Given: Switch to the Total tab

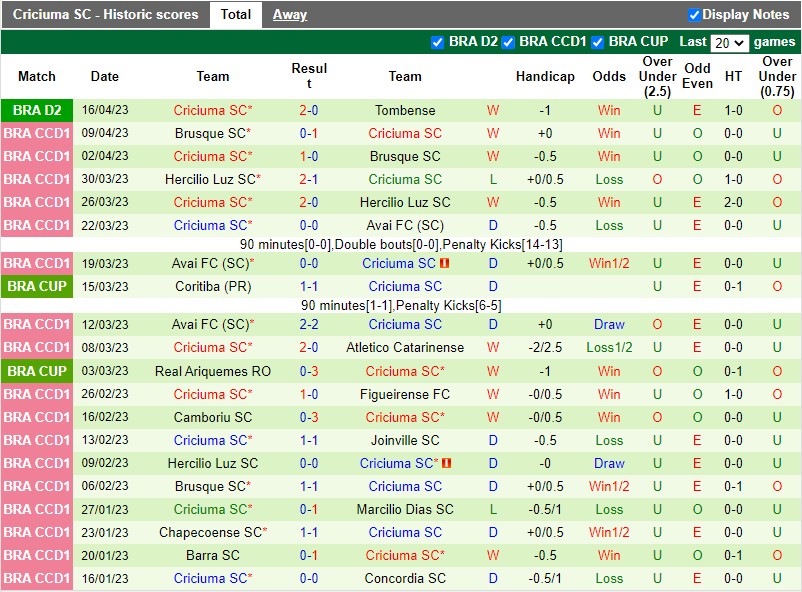Looking at the screenshot, I should click(x=236, y=14).
